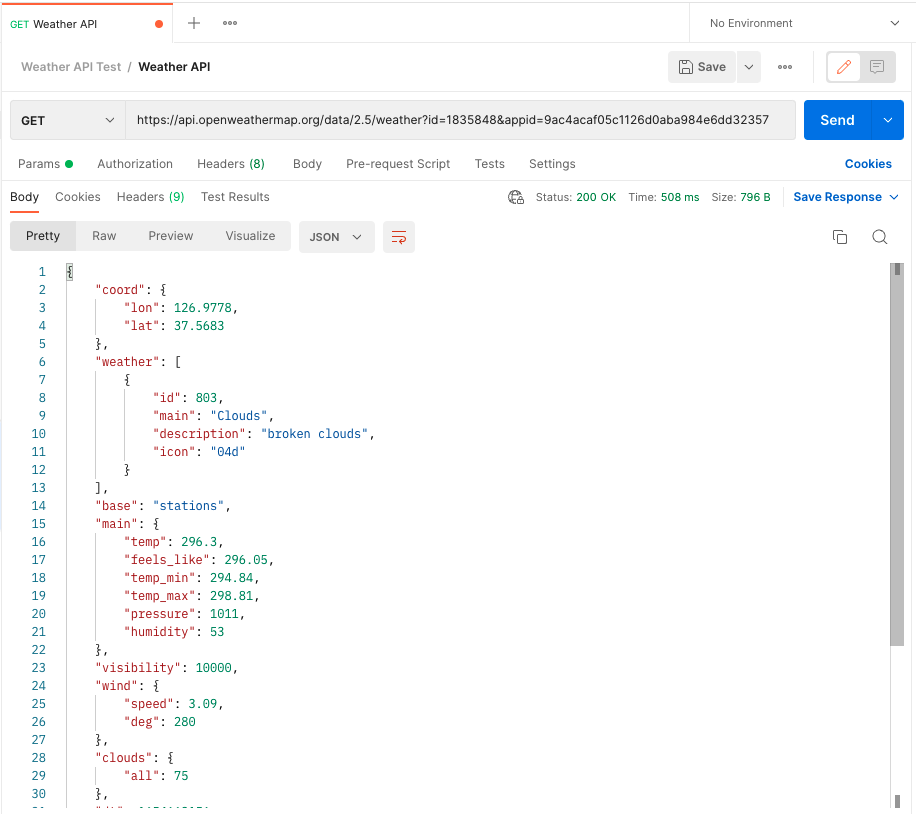
Task: Open tab options ellipsis next to plus
Action: click(x=230, y=23)
